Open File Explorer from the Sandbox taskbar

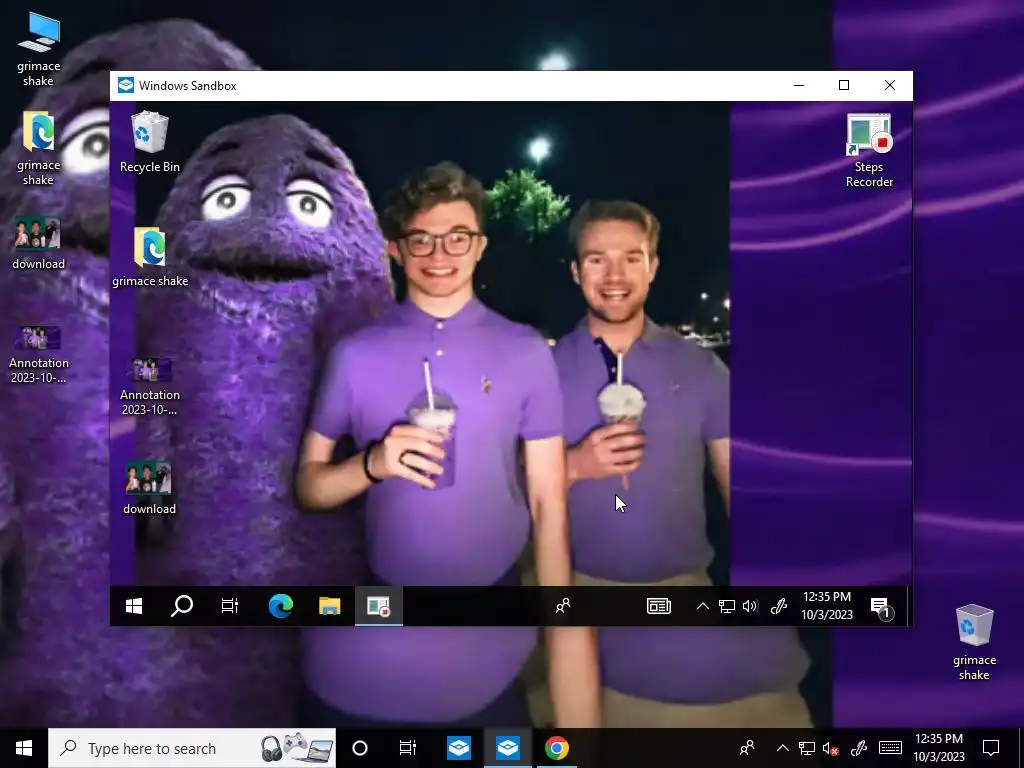pyautogui.click(x=330, y=606)
